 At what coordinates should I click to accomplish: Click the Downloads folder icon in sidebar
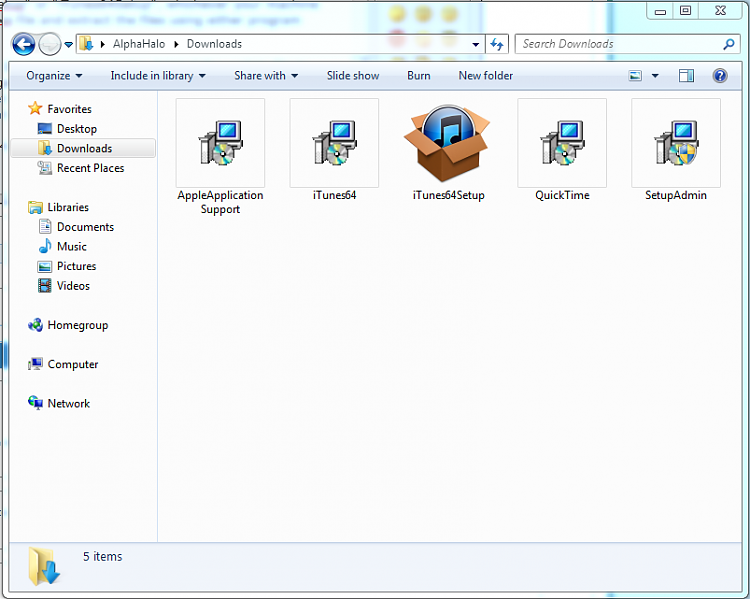(44, 148)
